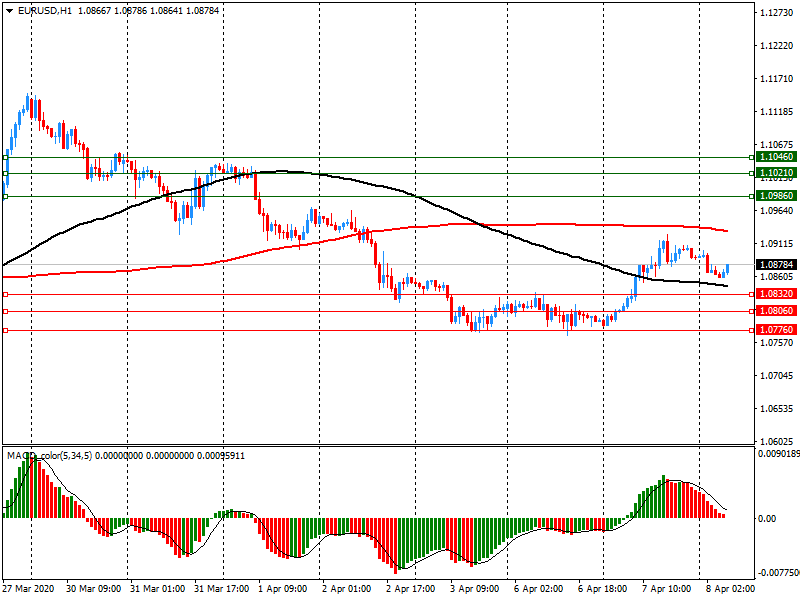Pick the red 1.07760 price level label
Viewport: 800px width, 600px height.
(776, 329)
